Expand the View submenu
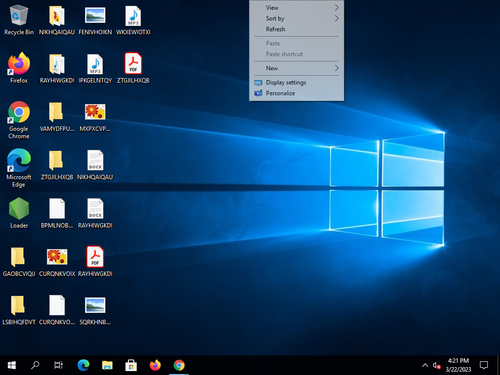Screen dimensions: 500x375 tap(297, 8)
